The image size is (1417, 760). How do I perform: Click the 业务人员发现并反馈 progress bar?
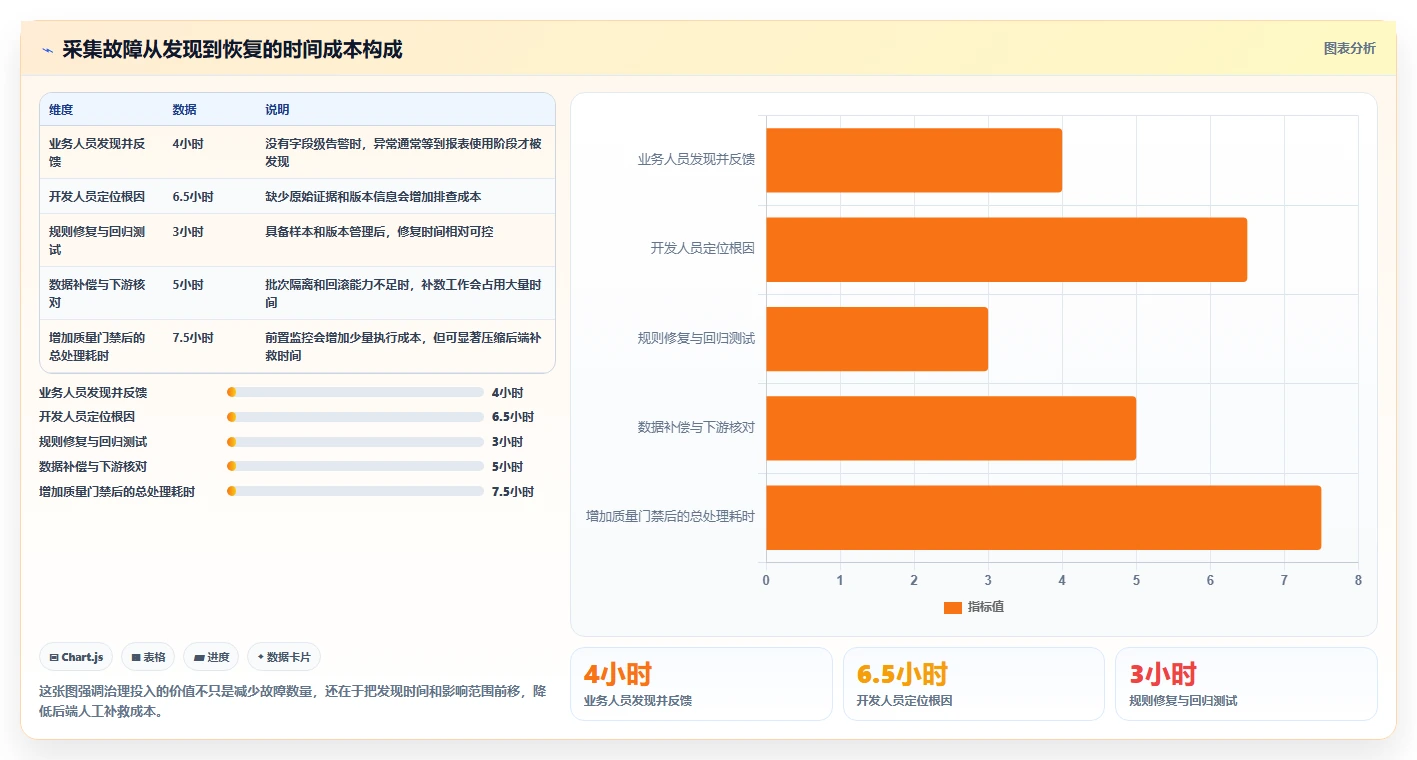click(x=355, y=393)
